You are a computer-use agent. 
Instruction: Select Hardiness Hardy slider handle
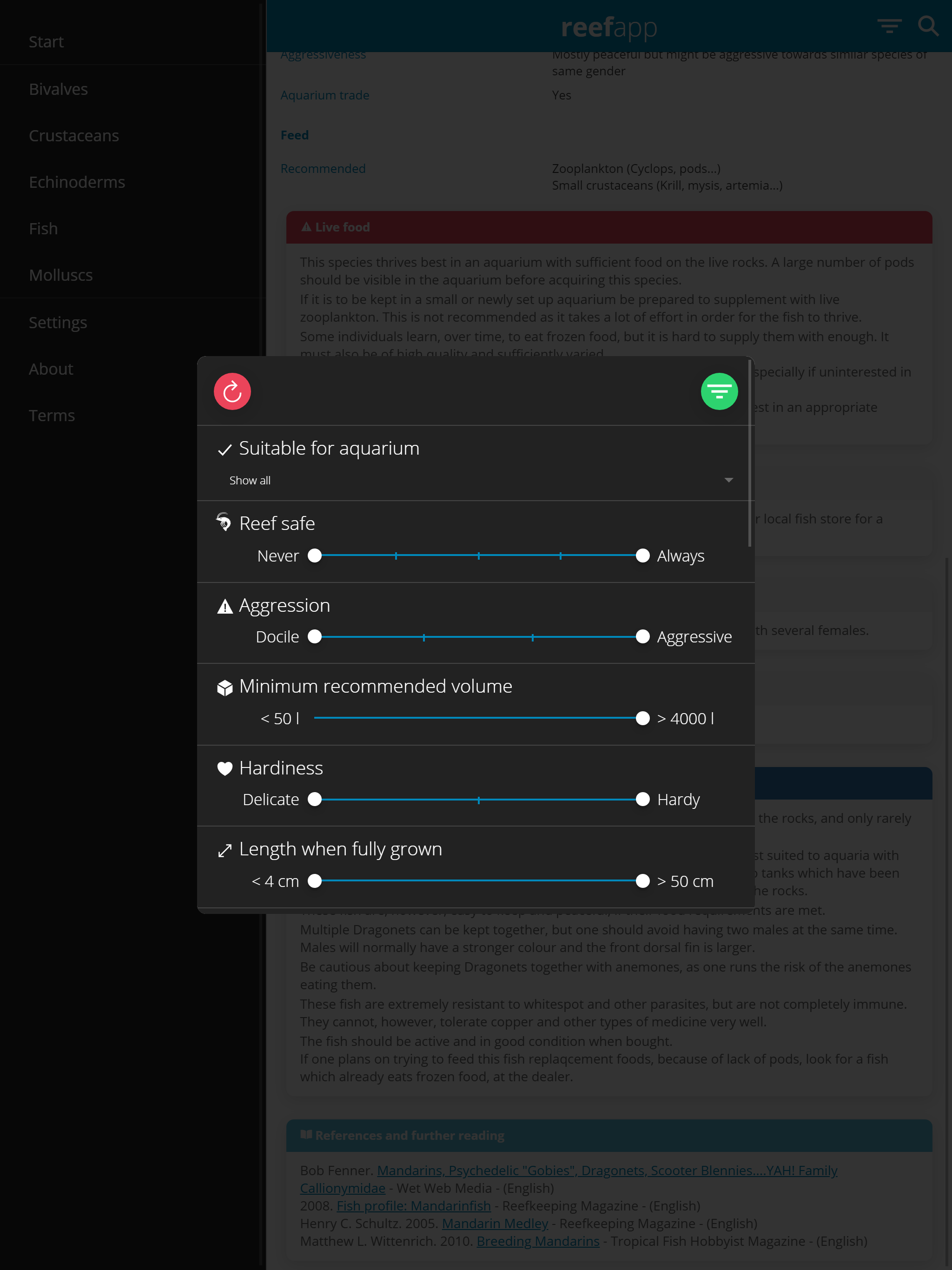point(642,799)
